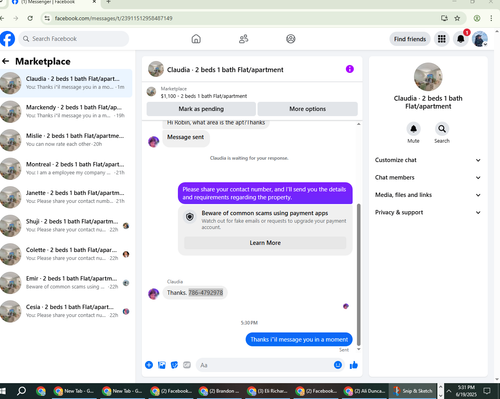
Task: Switch to Eli Richar Chrome taskbar window
Action: pos(267,391)
